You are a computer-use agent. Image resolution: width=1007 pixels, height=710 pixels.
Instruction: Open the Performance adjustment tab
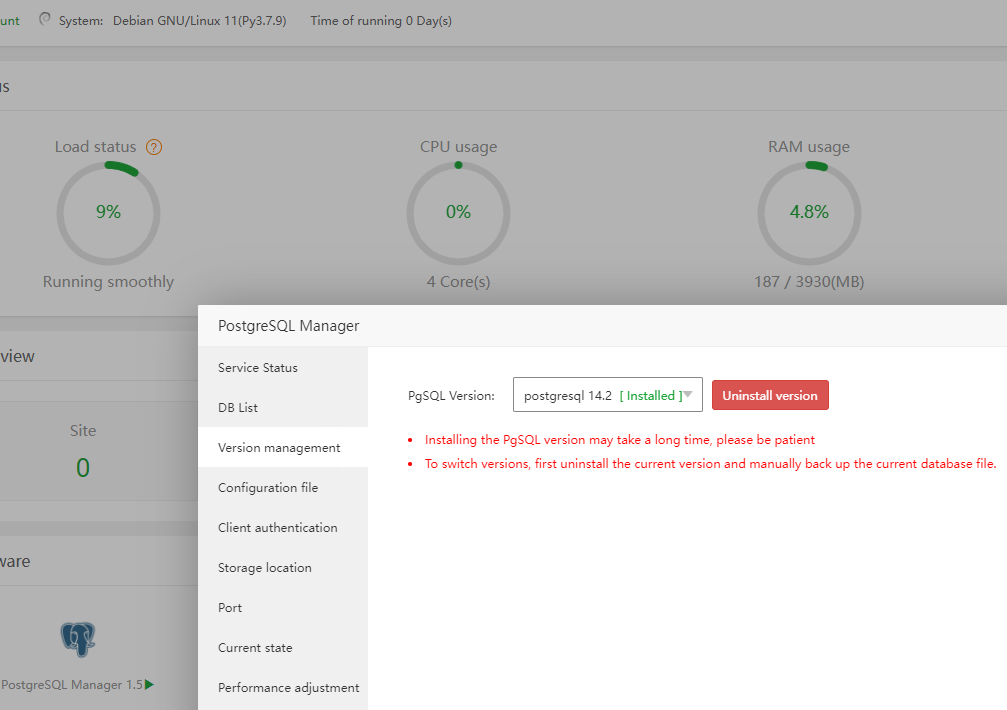pos(283,688)
